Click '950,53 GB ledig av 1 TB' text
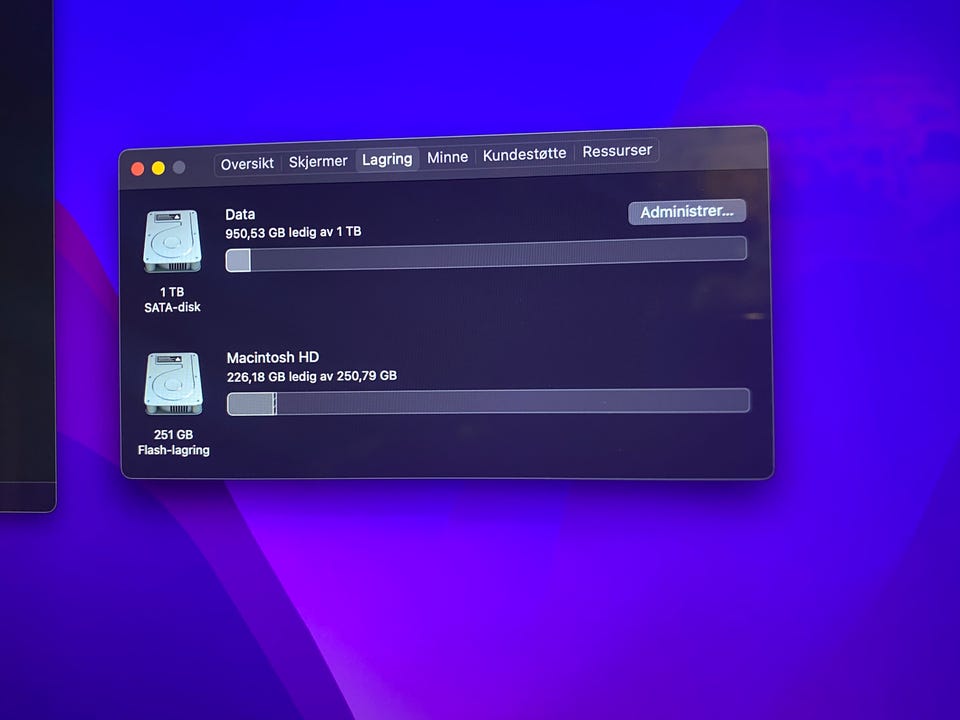Viewport: 960px width, 720px height. 293,233
